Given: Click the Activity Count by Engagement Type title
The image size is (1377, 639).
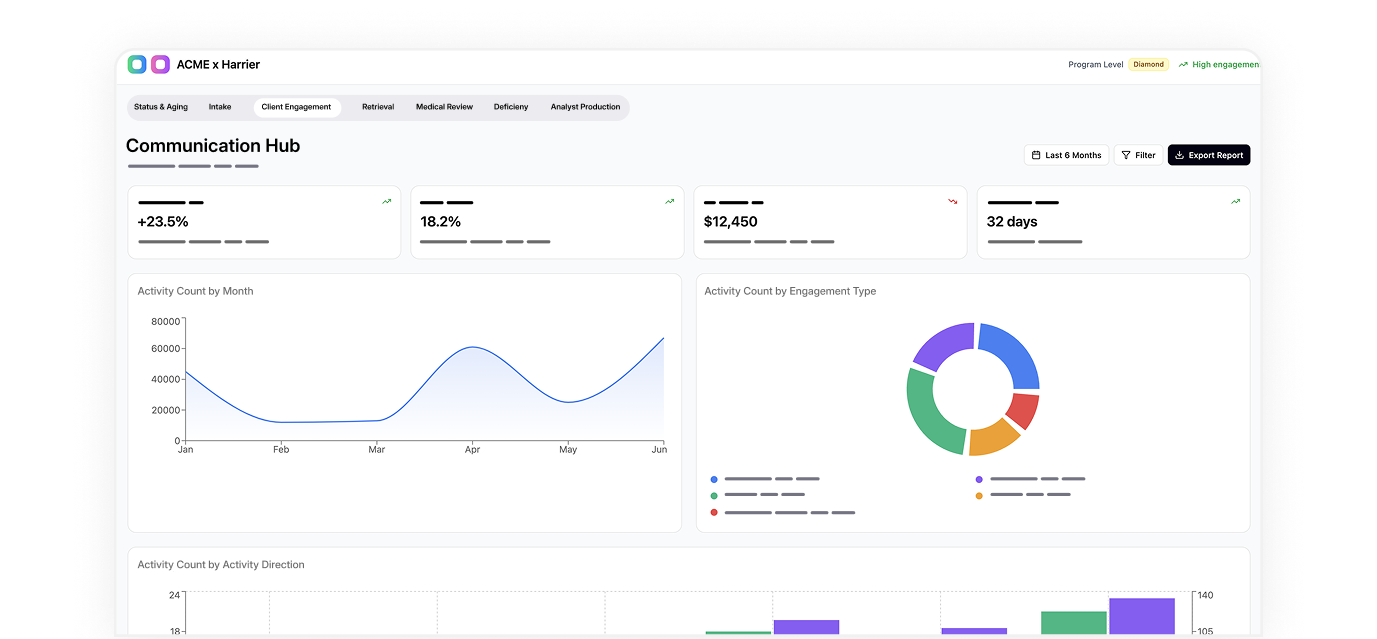Looking at the screenshot, I should 790,291.
